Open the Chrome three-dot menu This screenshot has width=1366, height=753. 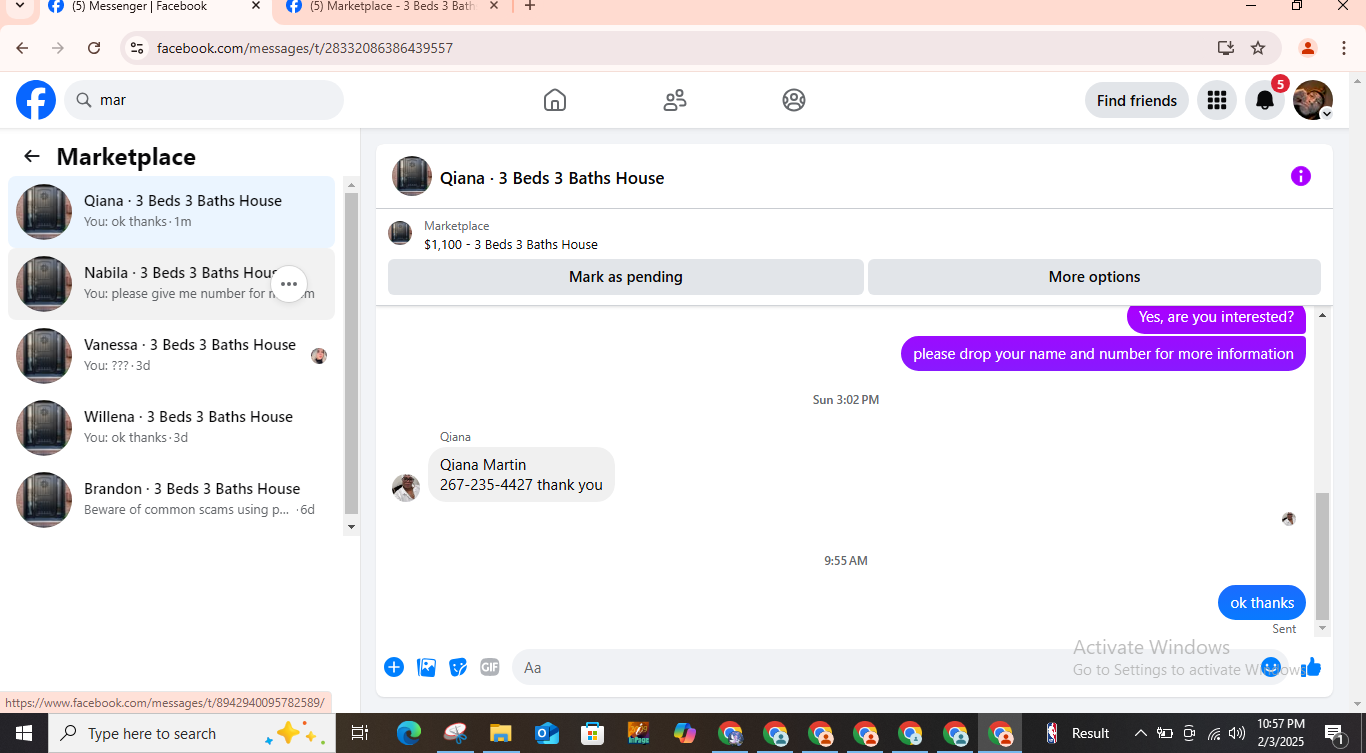(1344, 48)
